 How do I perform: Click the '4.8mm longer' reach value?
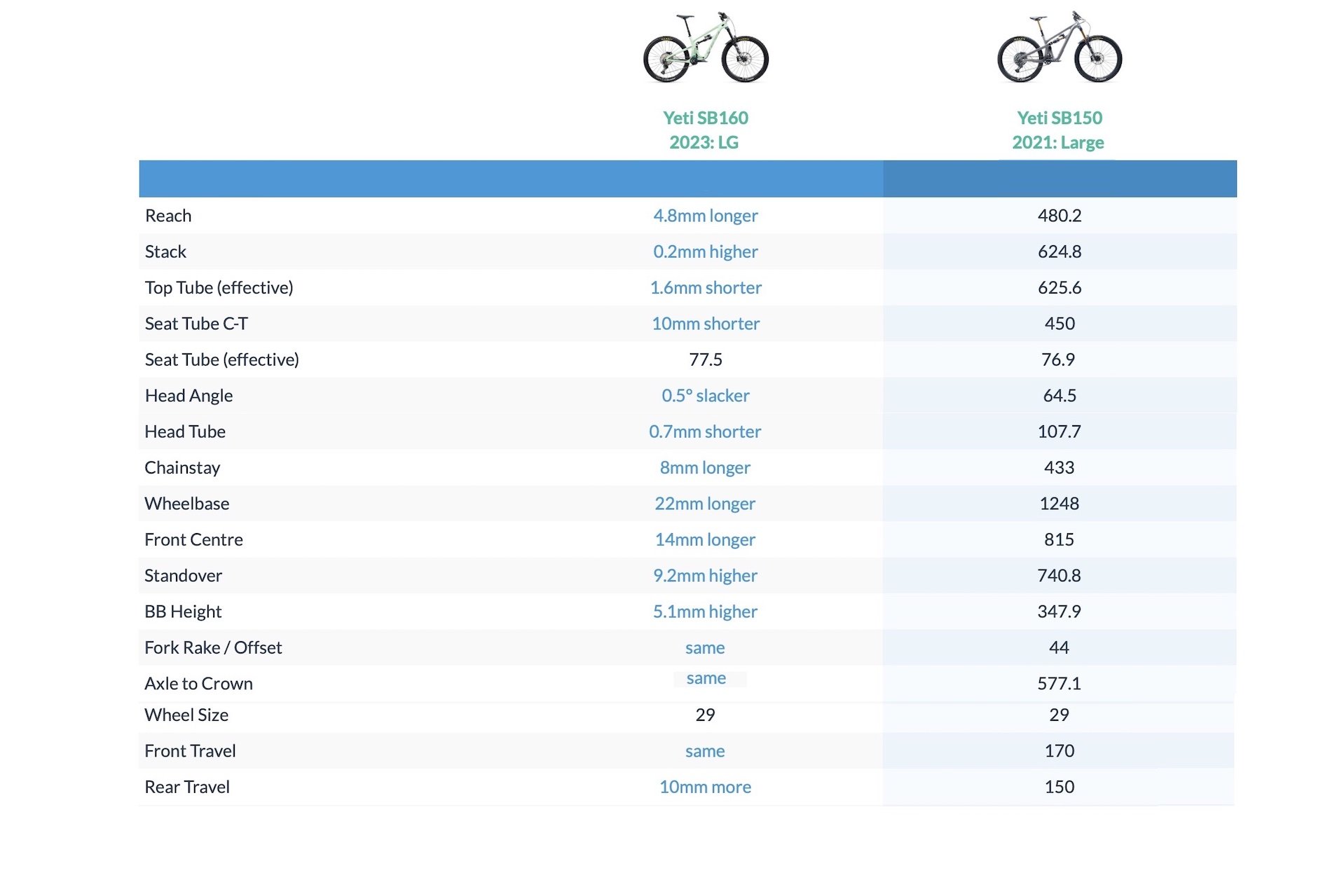[706, 215]
